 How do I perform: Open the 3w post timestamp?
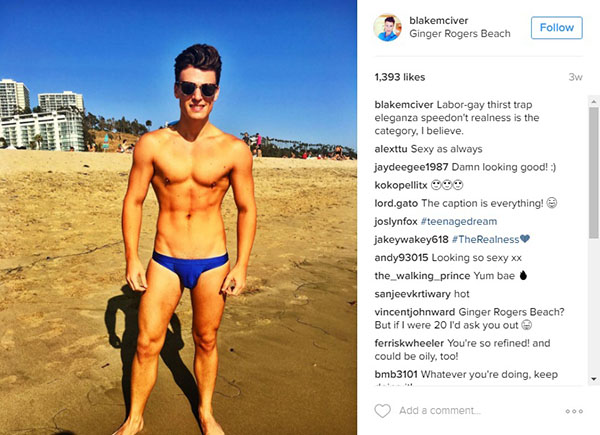click(575, 77)
